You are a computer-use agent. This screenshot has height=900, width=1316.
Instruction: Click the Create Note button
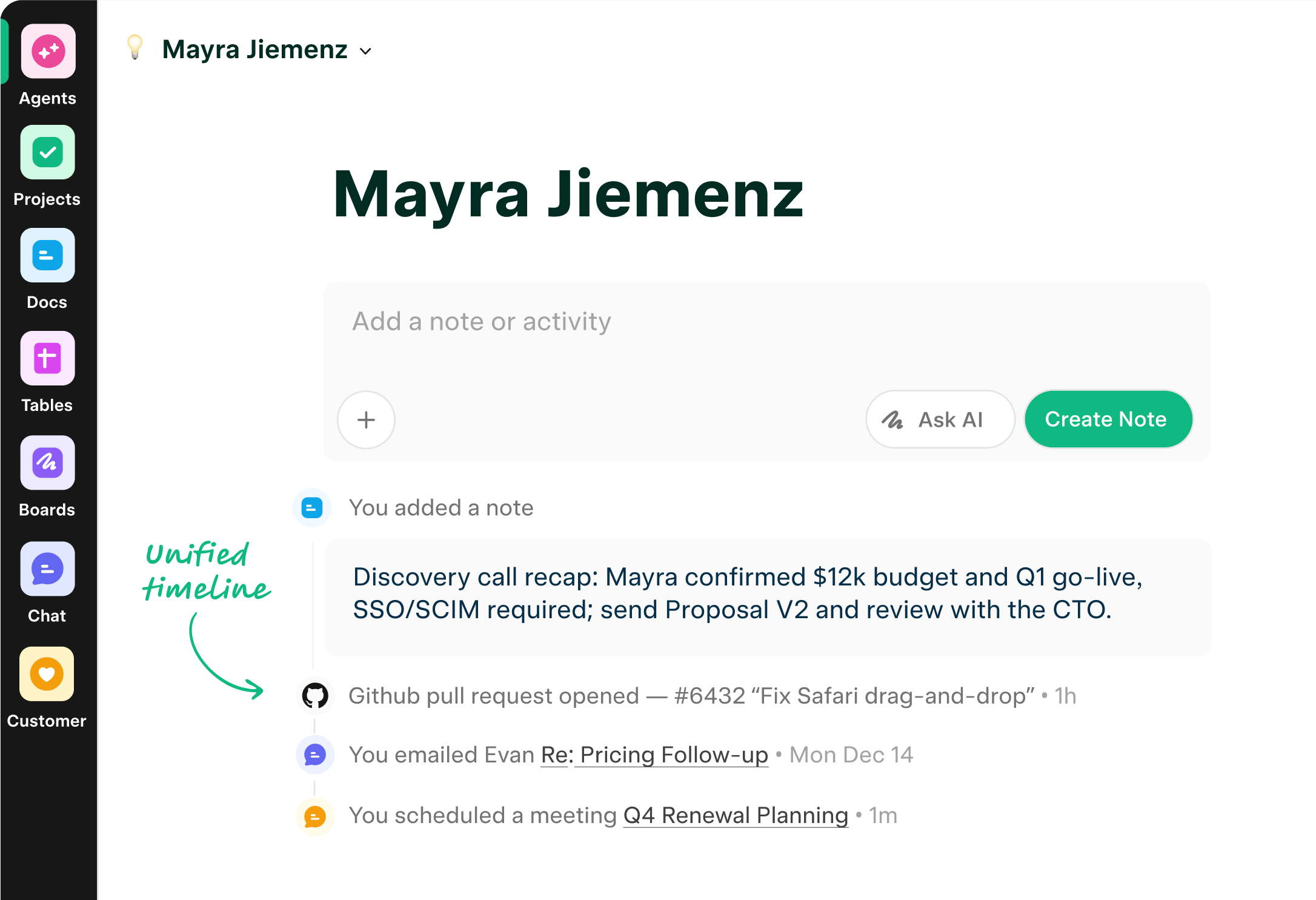tap(1108, 419)
